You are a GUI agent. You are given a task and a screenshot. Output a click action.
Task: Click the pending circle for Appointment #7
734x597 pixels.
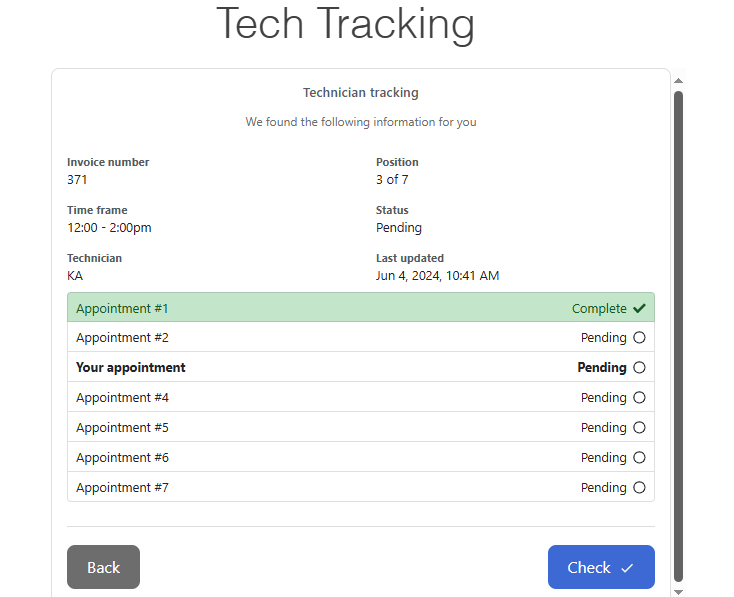point(639,488)
